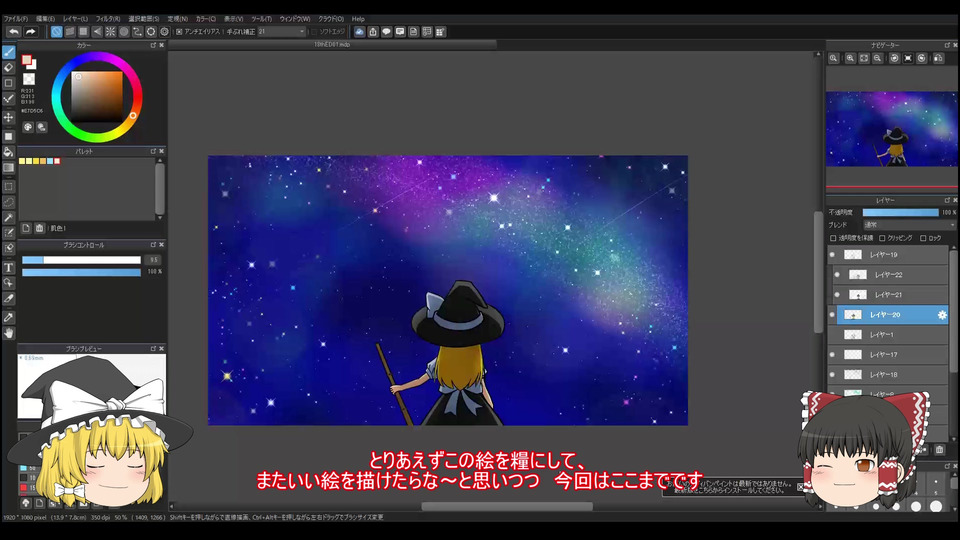Select the Dot tool (square outline icon)
This screenshot has width=960, height=540.
pos(9,83)
